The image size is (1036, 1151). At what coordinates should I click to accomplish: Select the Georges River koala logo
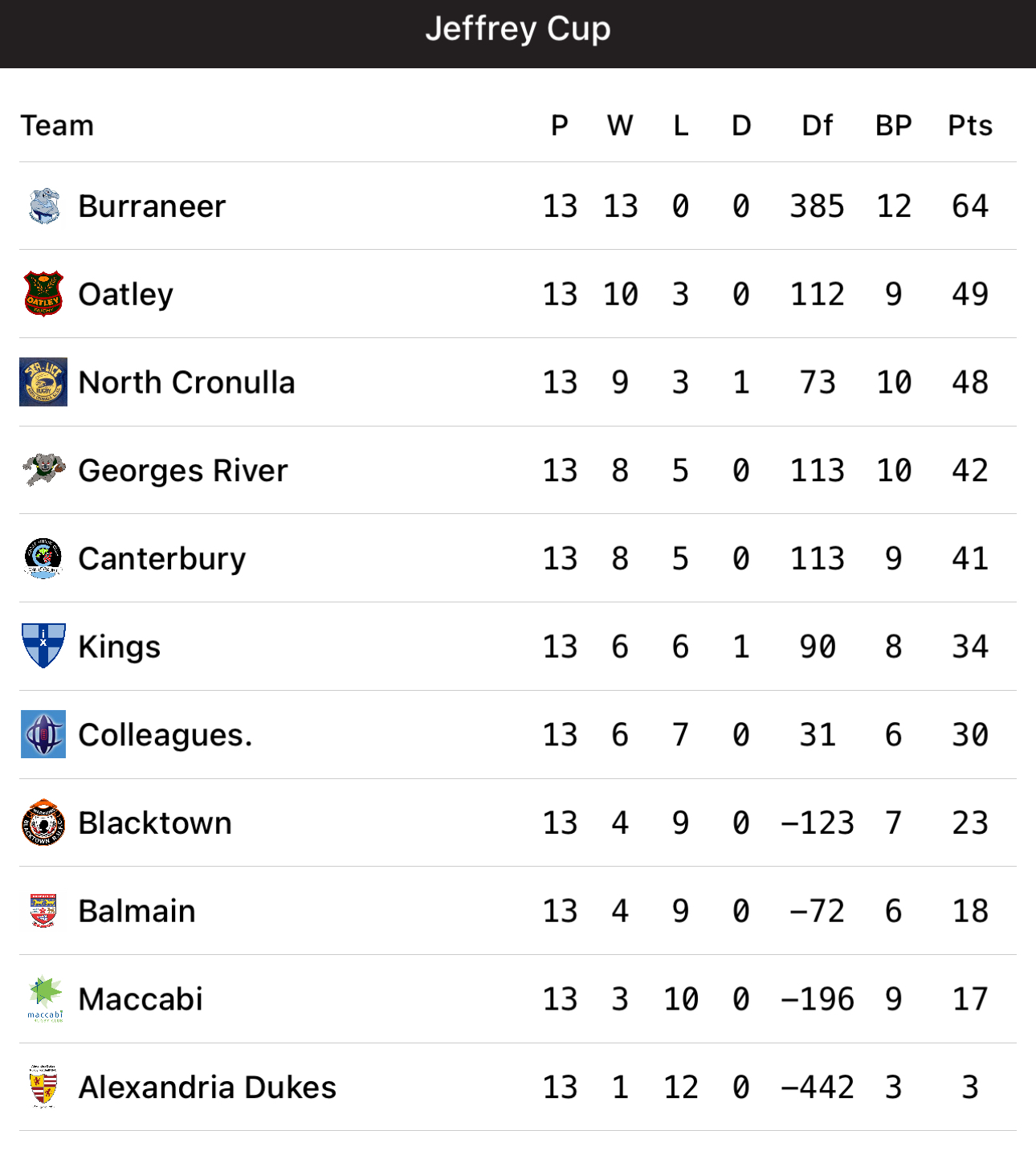43,470
